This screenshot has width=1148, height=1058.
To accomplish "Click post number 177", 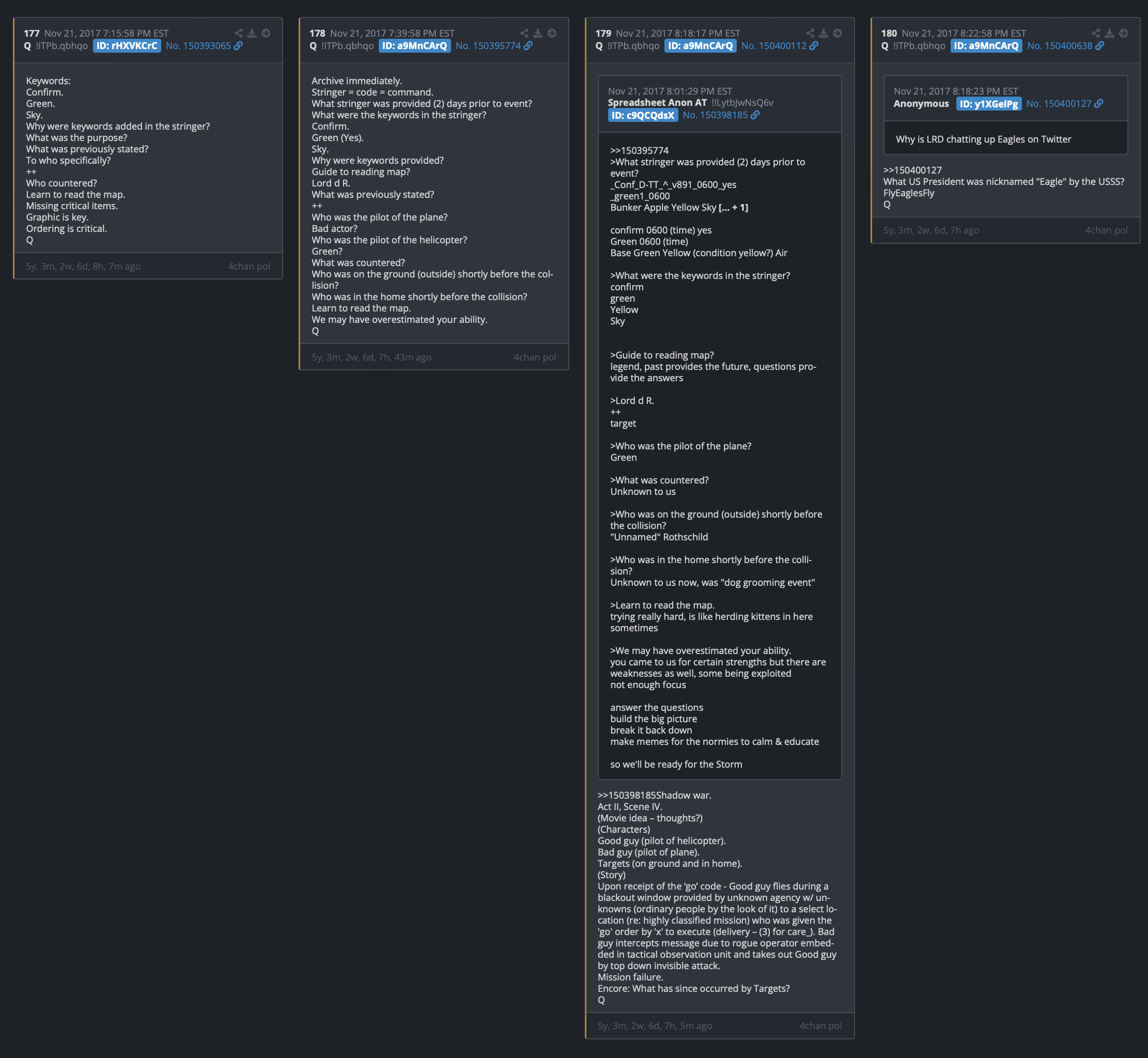I will coord(32,33).
